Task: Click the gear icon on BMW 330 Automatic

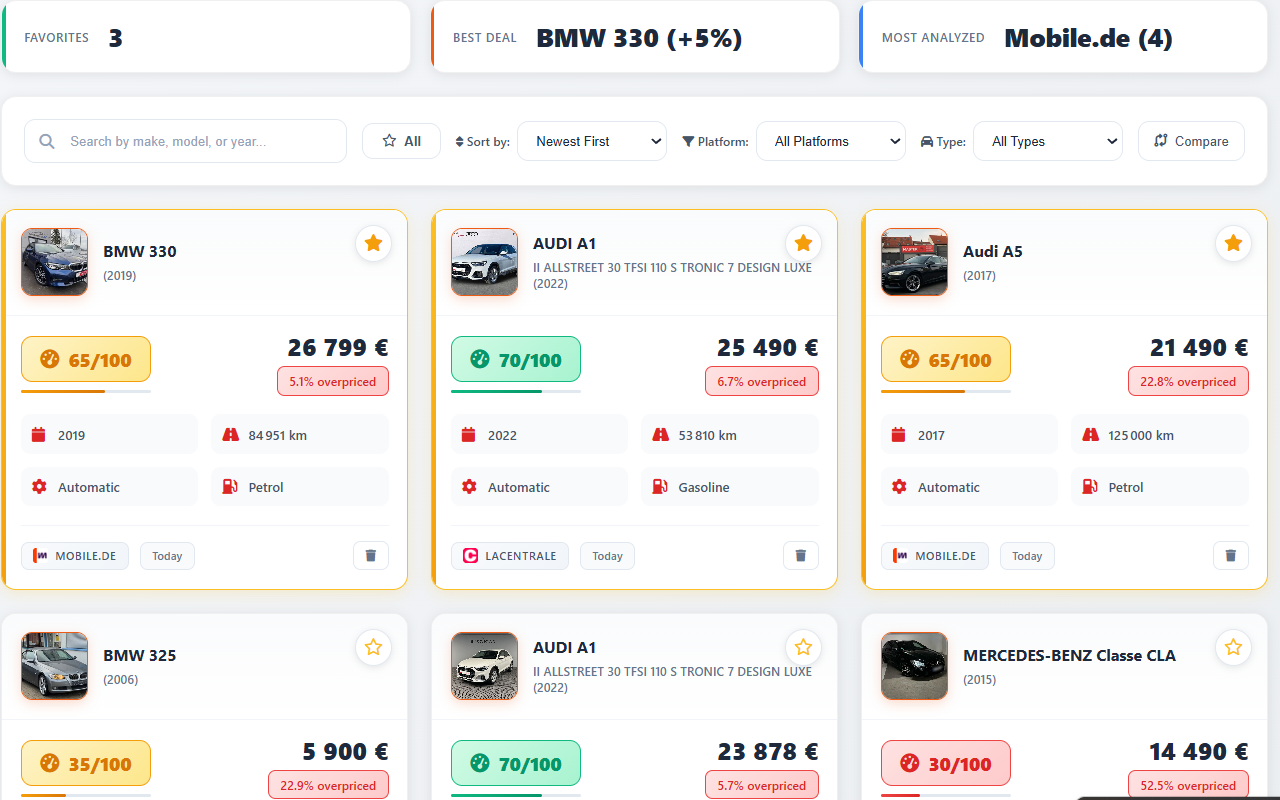Action: 39,487
